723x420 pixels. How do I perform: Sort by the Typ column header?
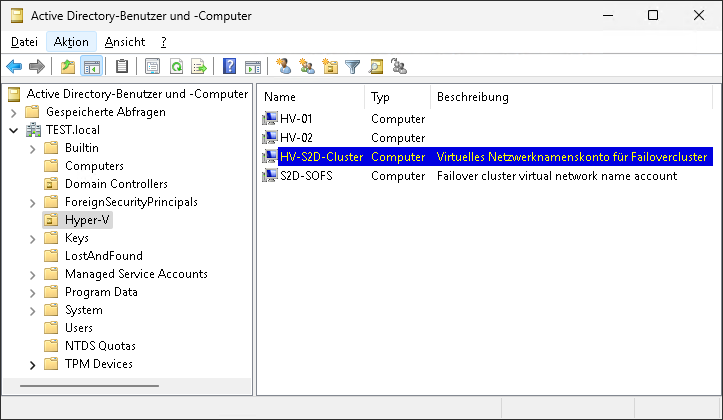[397, 97]
